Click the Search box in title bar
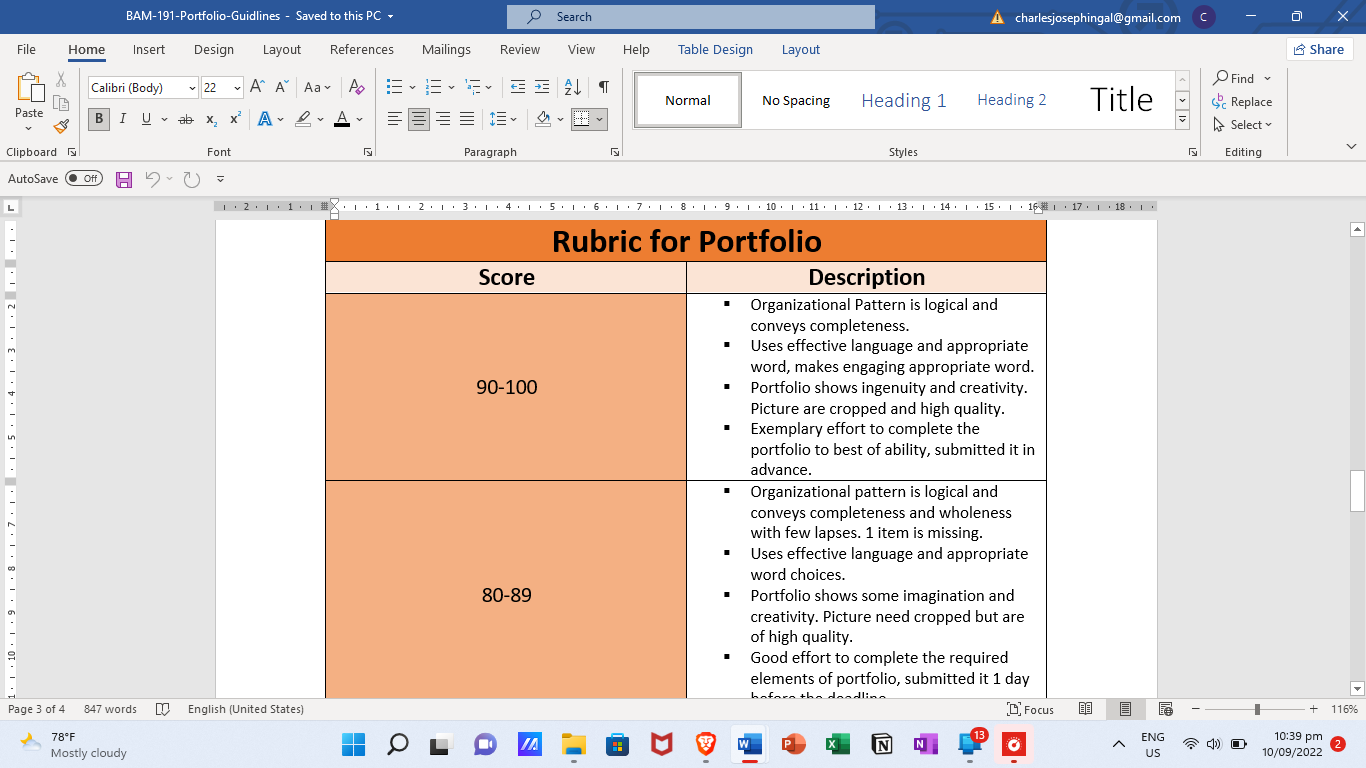Screen dimensions: 1366x768 point(691,17)
